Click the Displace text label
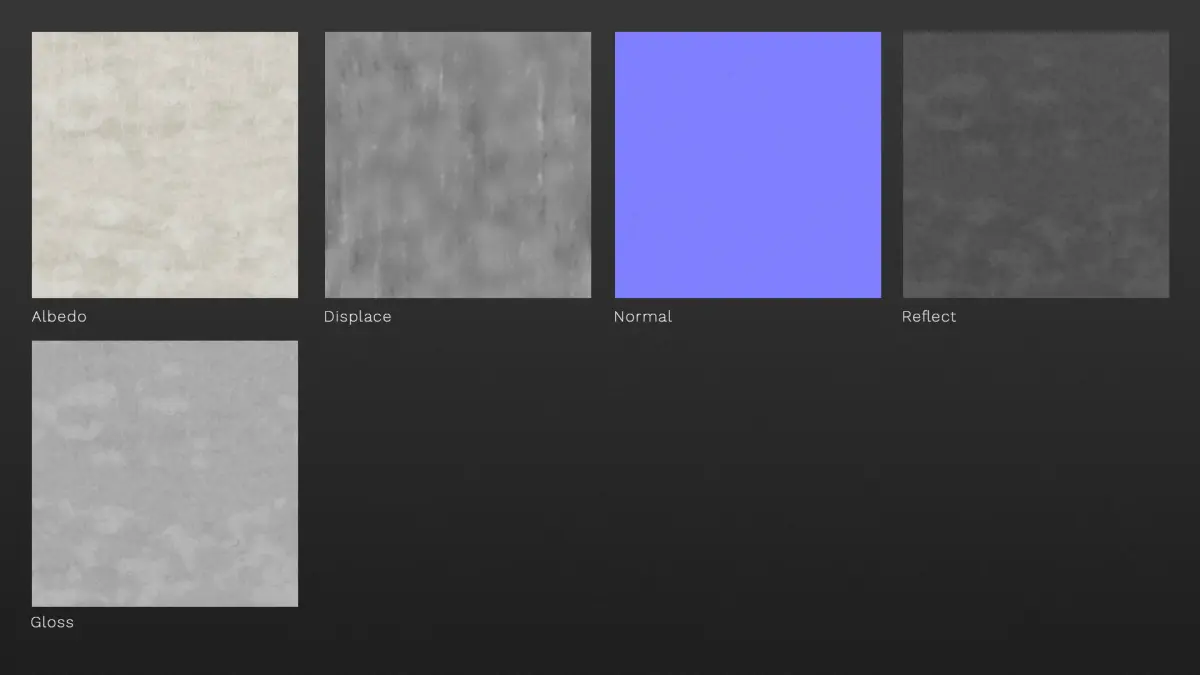Screen dimensions: 1200x675 click(357, 317)
